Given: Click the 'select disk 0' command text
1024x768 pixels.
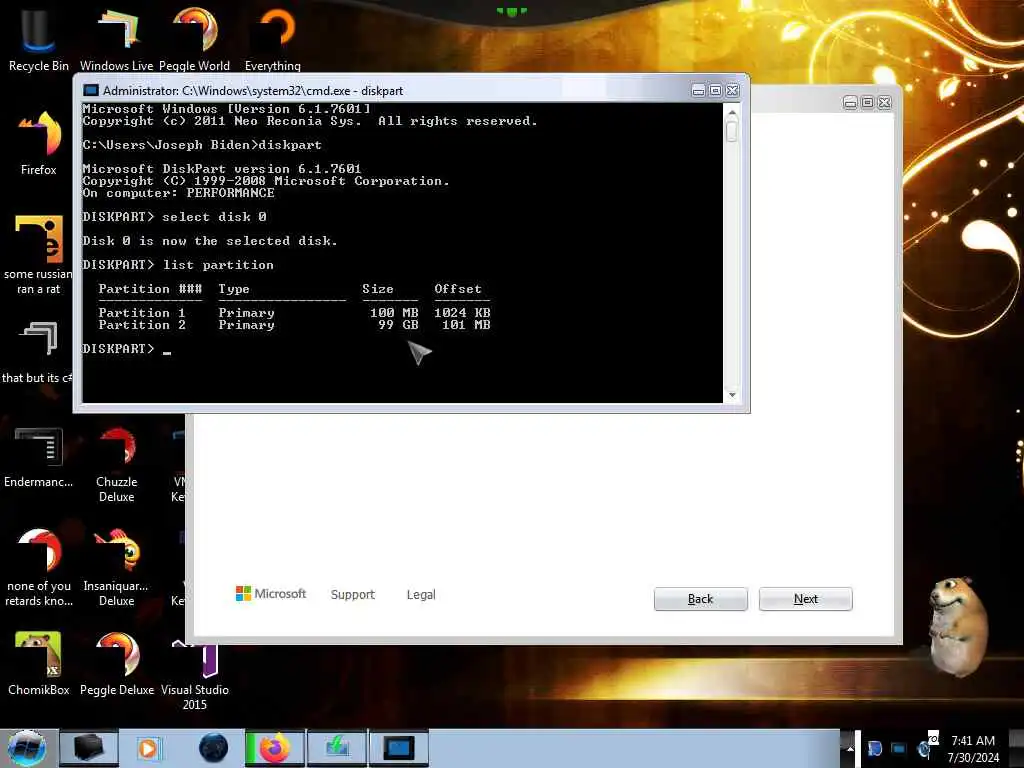Looking at the screenshot, I should 214,217.
